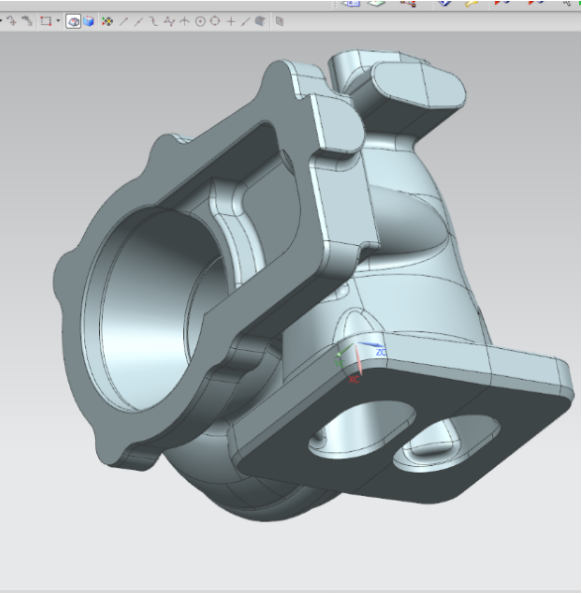Viewport: 582px width, 594px height.
Task: Toggle Point on Curve snap icon
Action: coord(246,22)
